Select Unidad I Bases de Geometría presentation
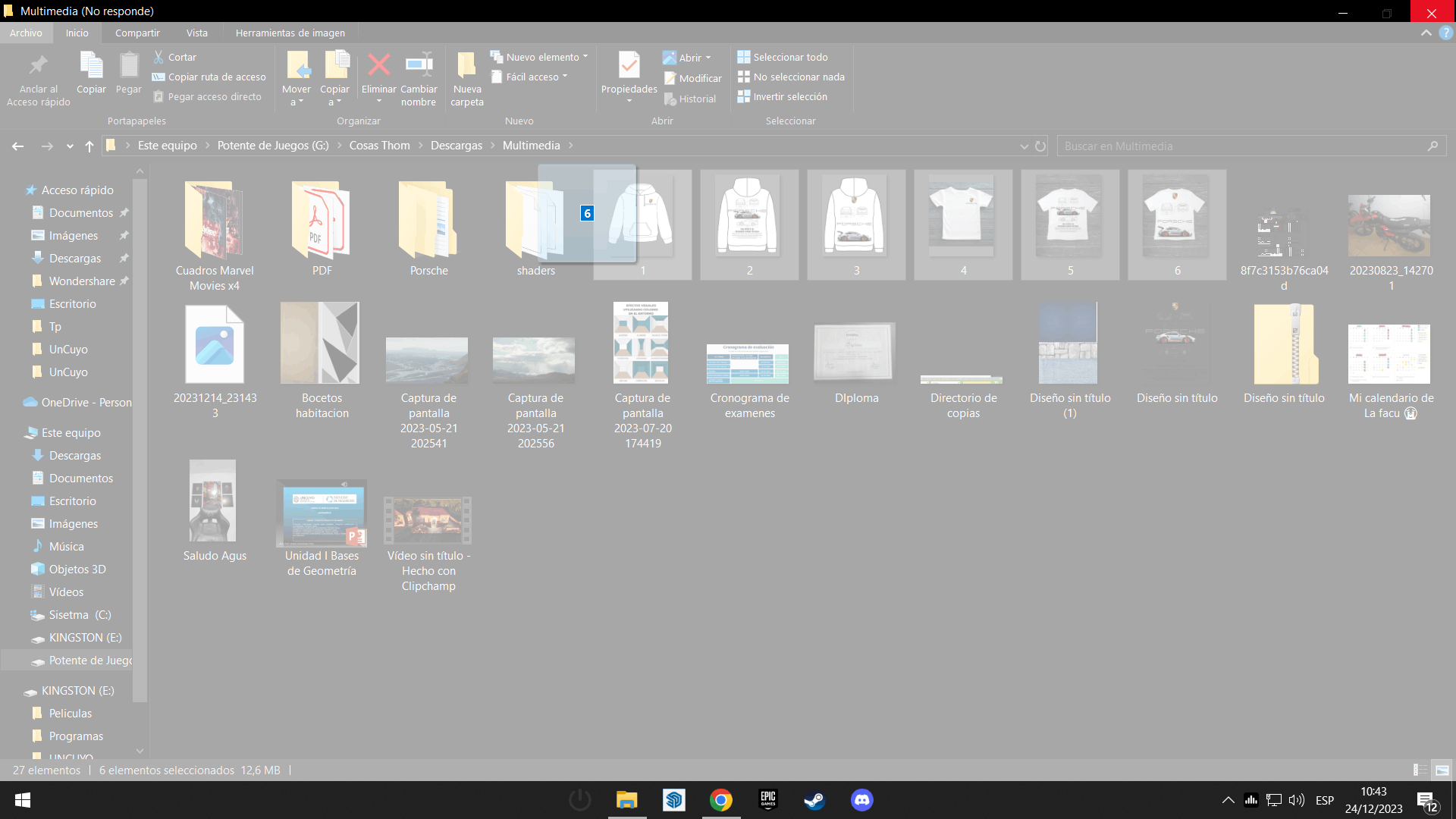 tap(322, 527)
